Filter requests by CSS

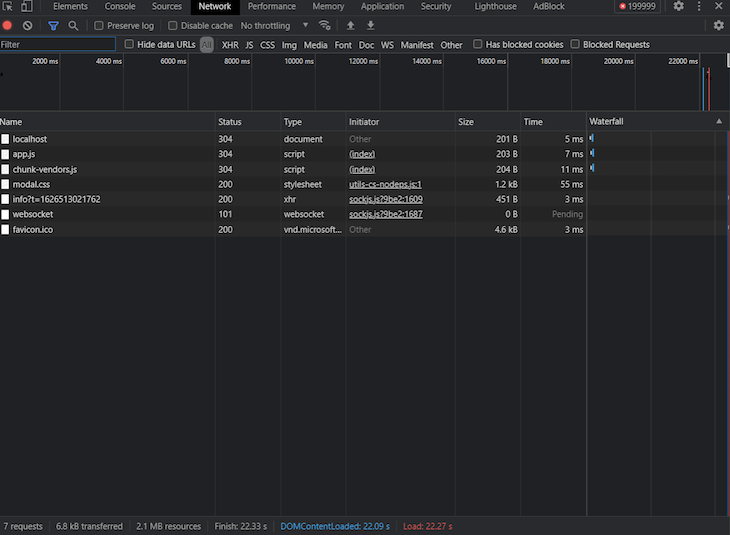coord(267,45)
